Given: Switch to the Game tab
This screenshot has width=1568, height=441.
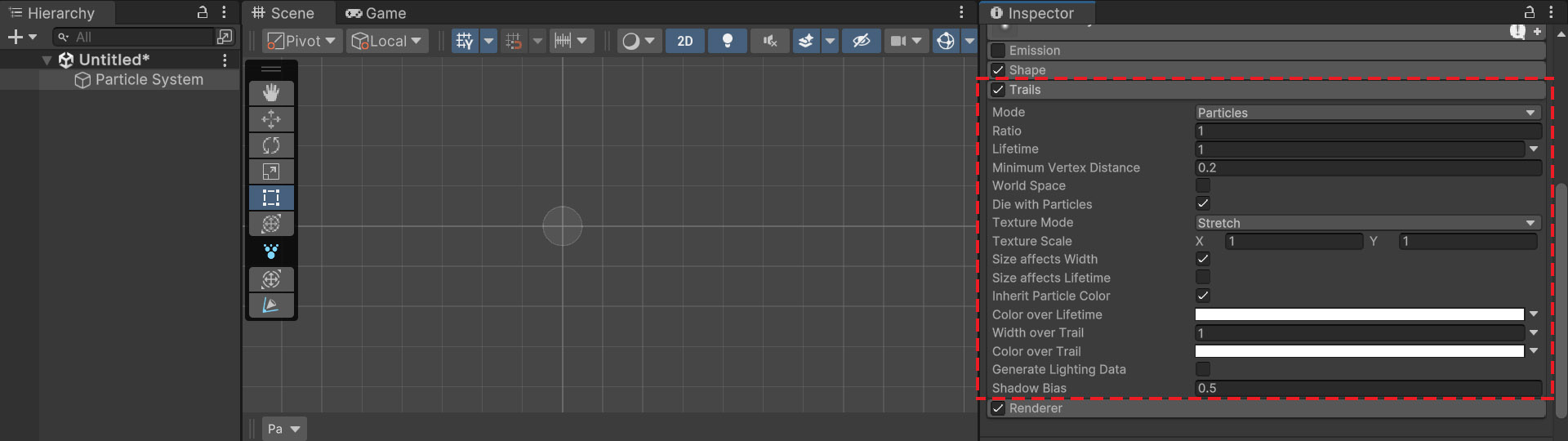Looking at the screenshot, I should (376, 13).
